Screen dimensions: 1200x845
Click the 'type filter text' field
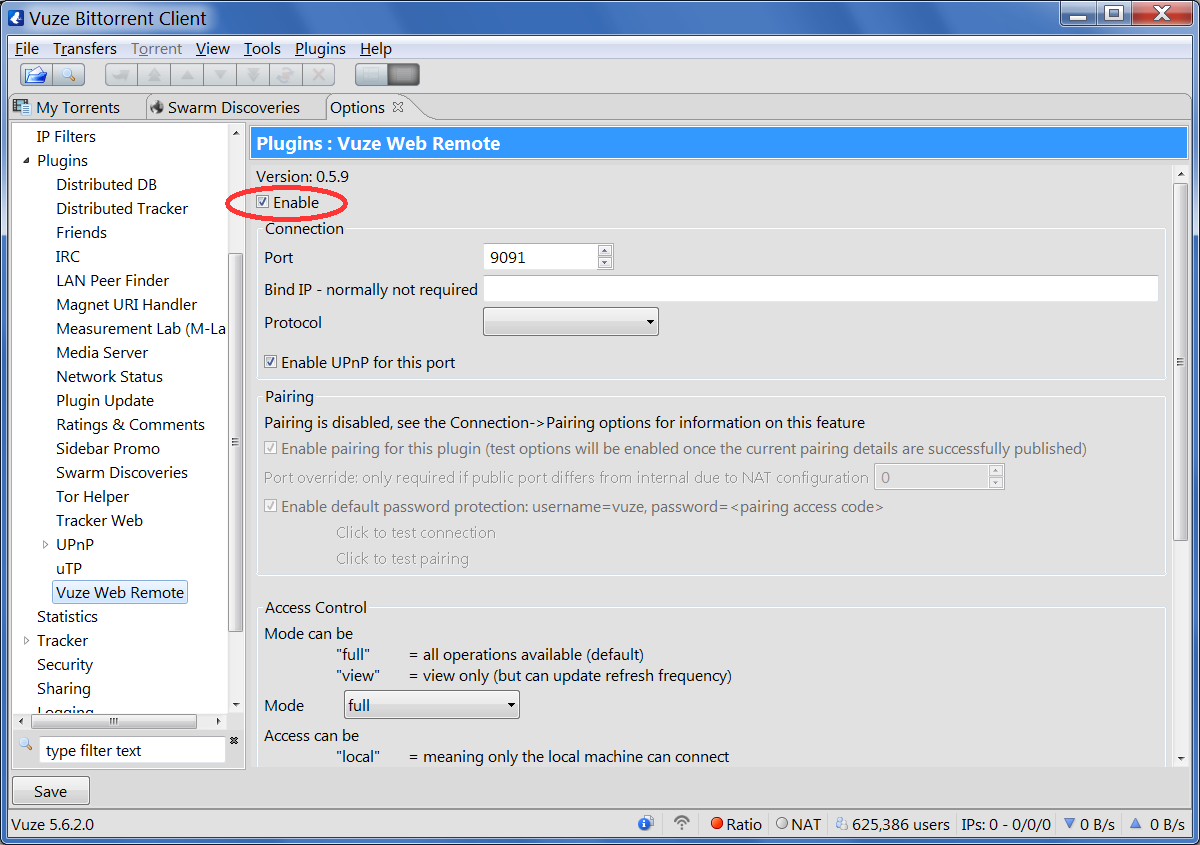(x=132, y=750)
